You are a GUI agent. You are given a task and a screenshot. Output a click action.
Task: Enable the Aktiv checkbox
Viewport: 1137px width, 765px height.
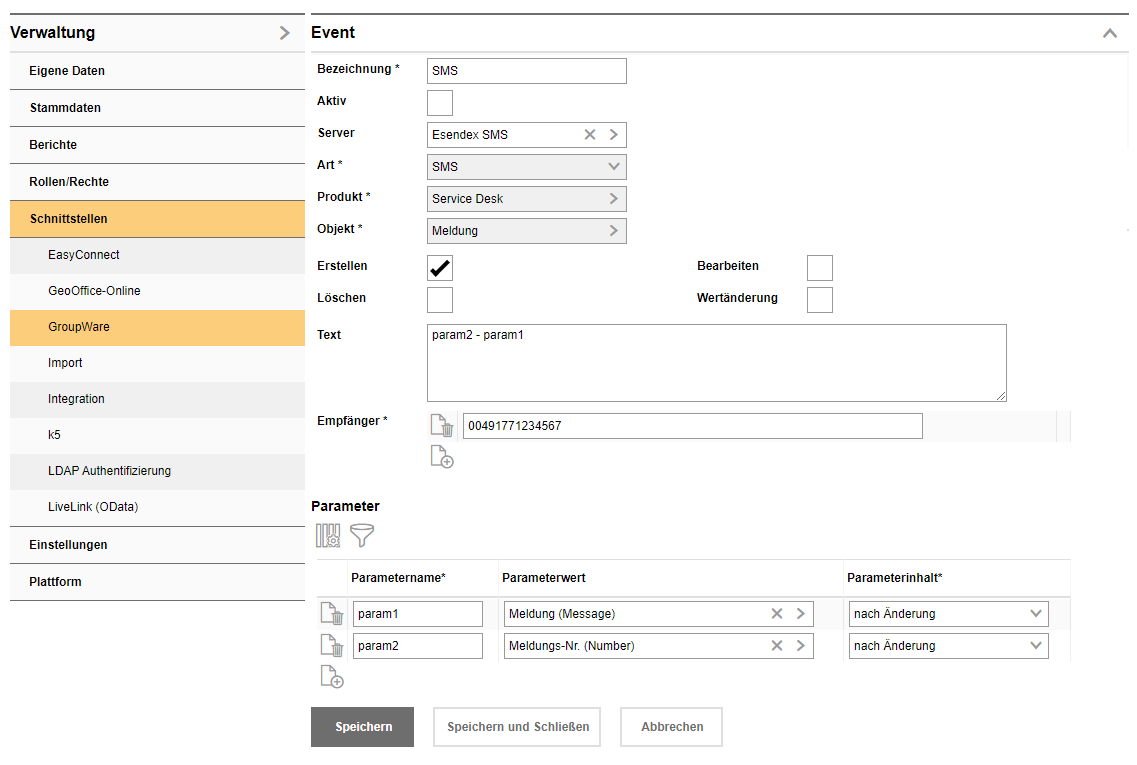[x=440, y=103]
